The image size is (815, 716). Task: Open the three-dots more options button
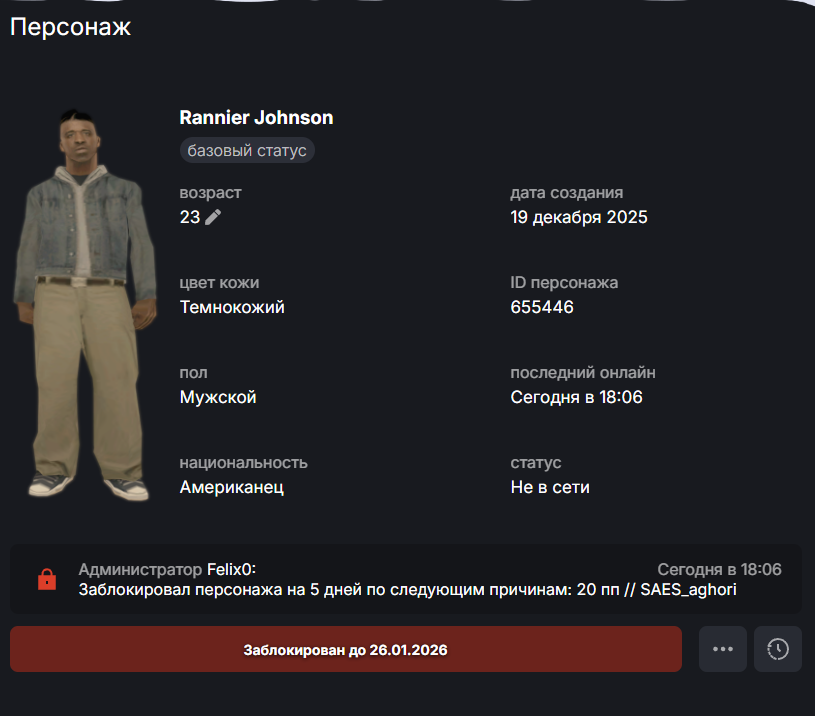[722, 649]
